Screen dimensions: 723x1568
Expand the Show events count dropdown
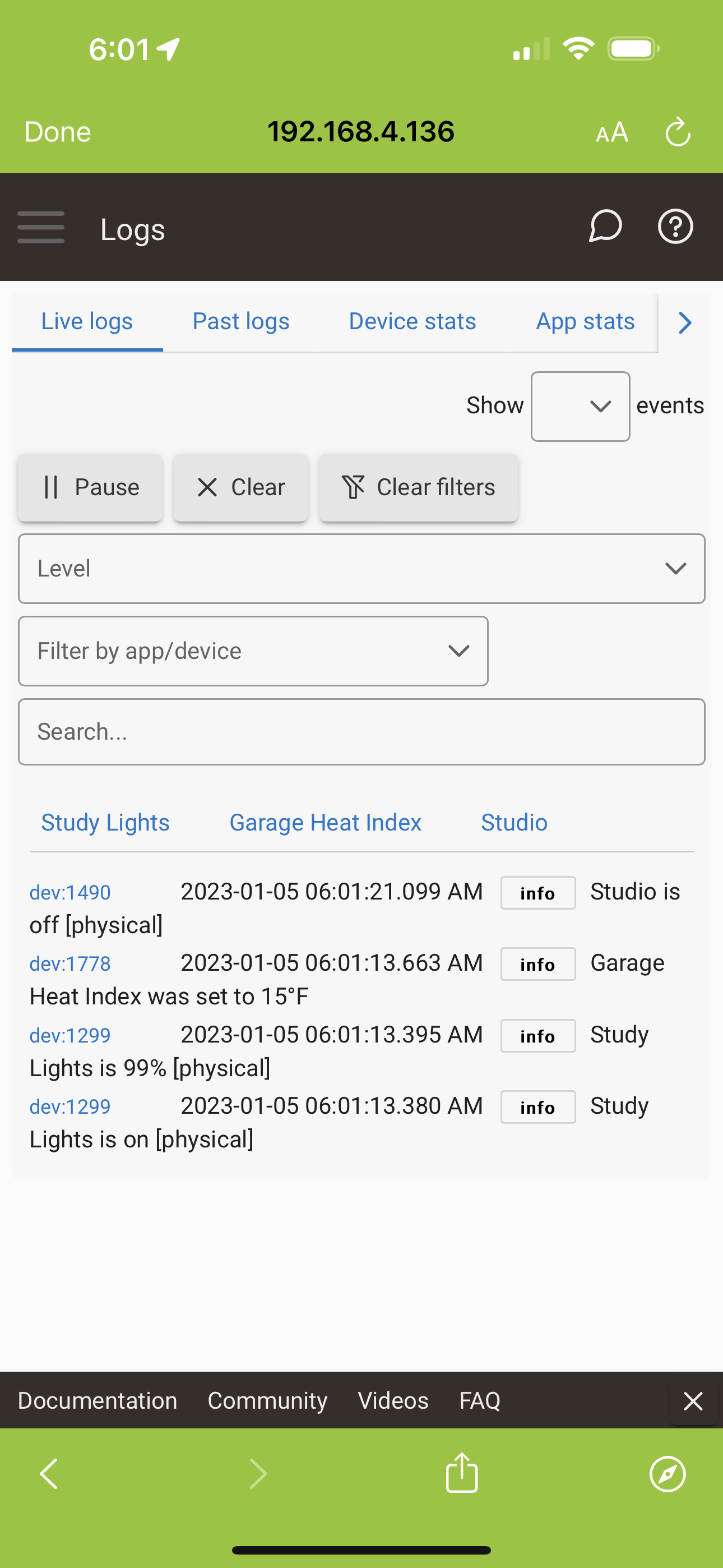(580, 406)
